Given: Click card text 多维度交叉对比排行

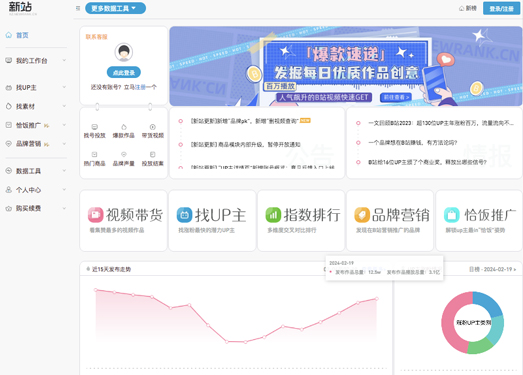Looking at the screenshot, I should click(x=292, y=230).
